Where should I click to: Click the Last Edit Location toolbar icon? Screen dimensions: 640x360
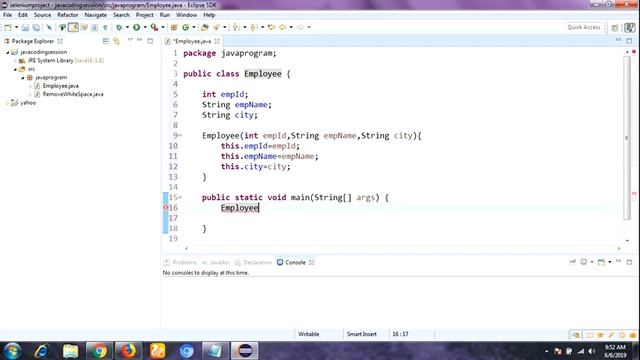pos(271,27)
